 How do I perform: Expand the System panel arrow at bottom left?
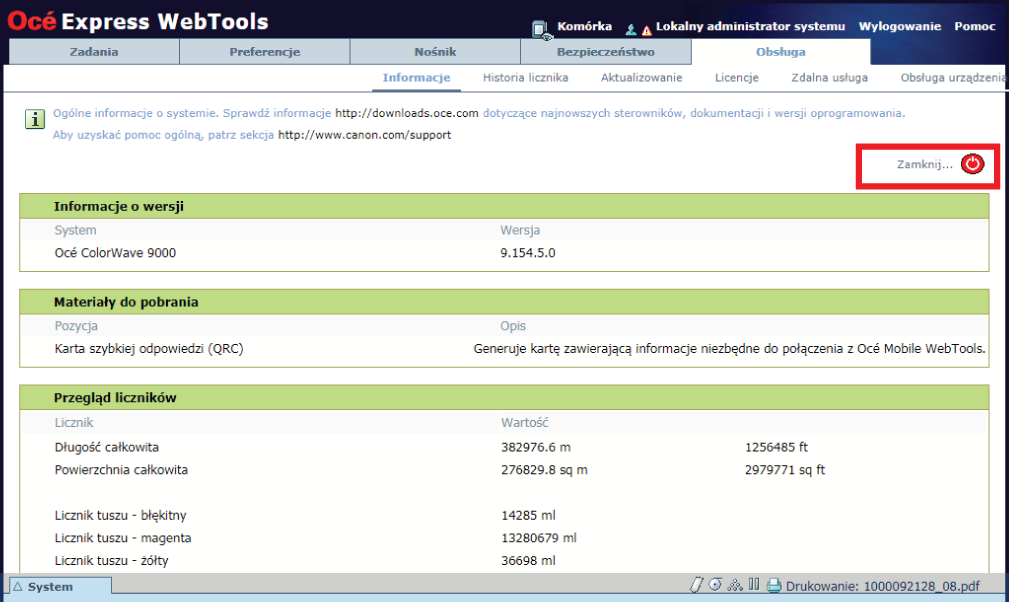tap(17, 587)
